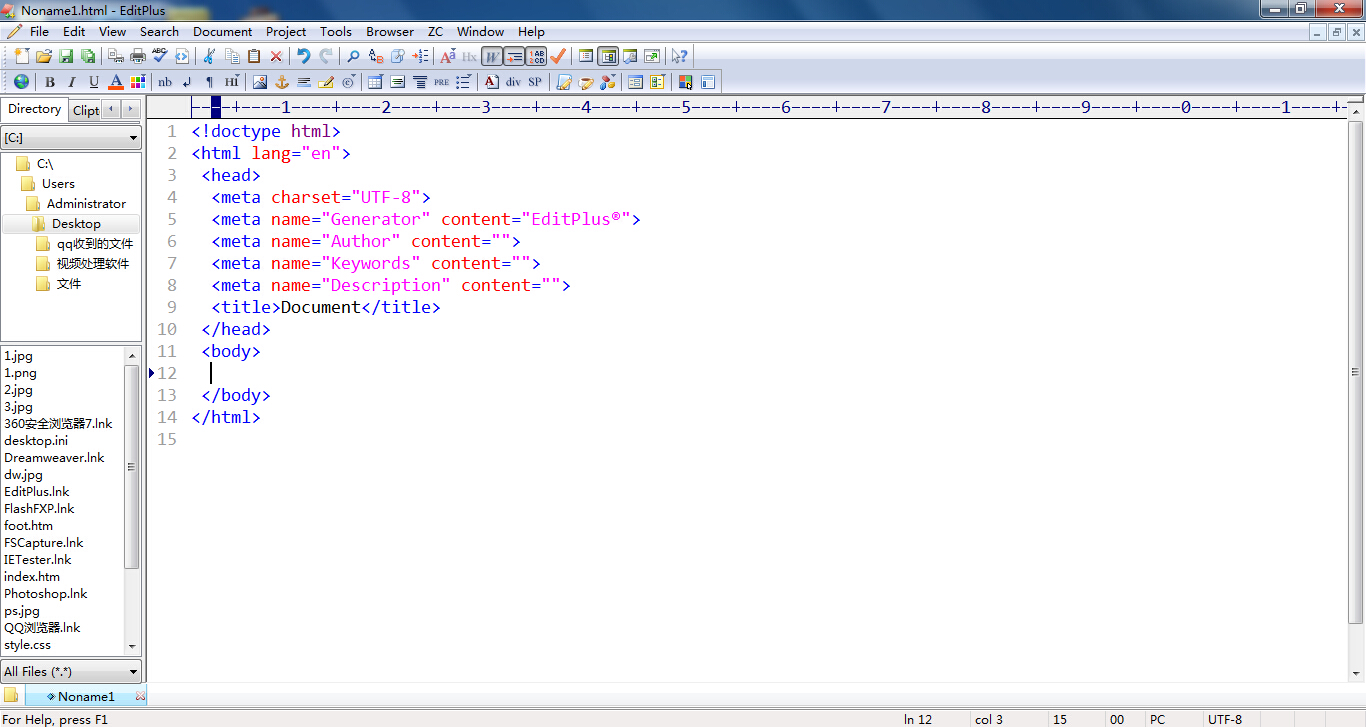Viewport: 1366px width, 727px height.
Task: Click UTF-8 in the status bar
Action: (x=1225, y=719)
